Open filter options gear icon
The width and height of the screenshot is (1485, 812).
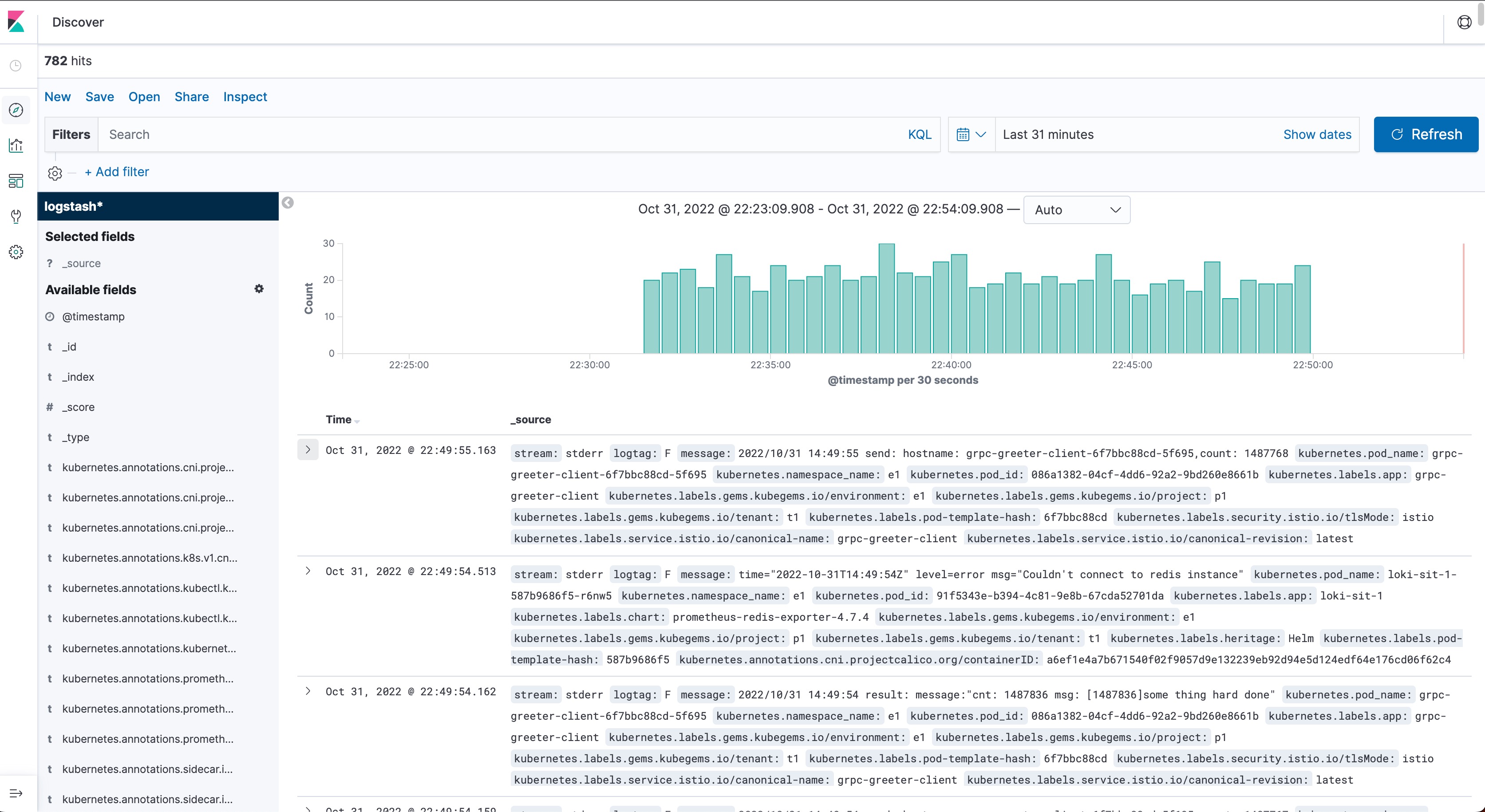55,173
